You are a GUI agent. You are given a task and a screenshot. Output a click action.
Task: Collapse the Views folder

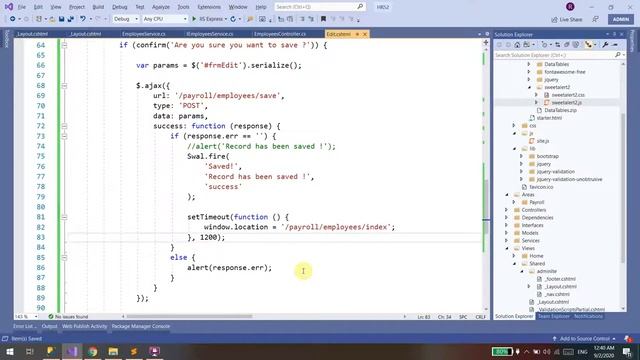(507, 248)
